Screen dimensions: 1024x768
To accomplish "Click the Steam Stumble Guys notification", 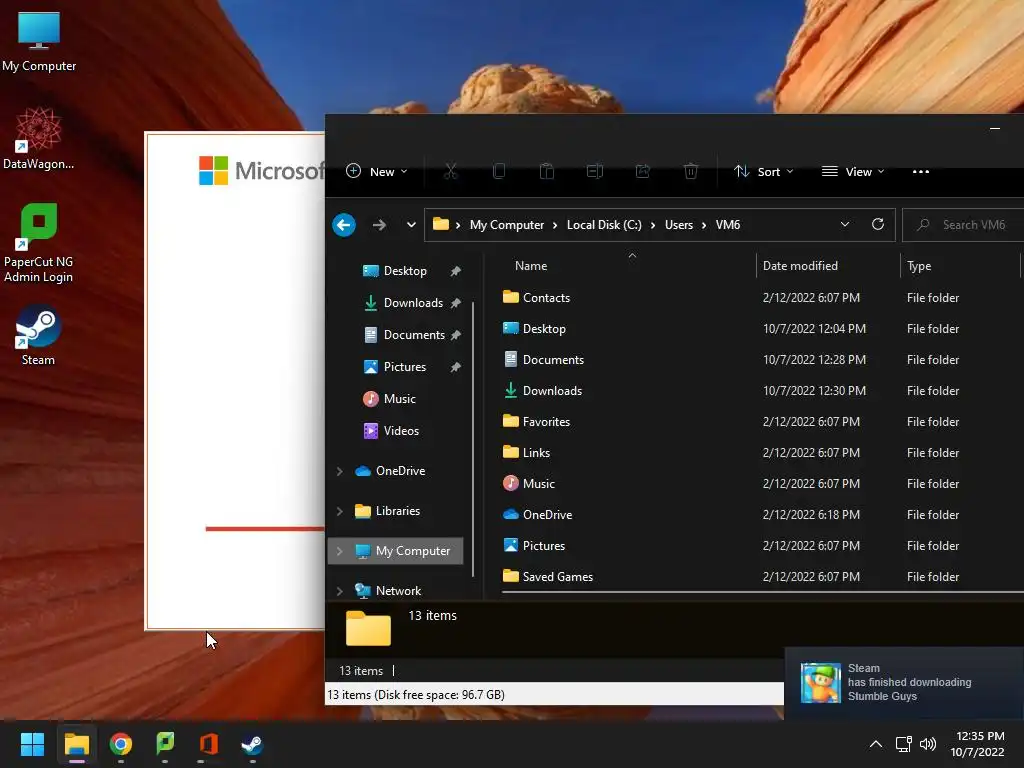I will [904, 682].
